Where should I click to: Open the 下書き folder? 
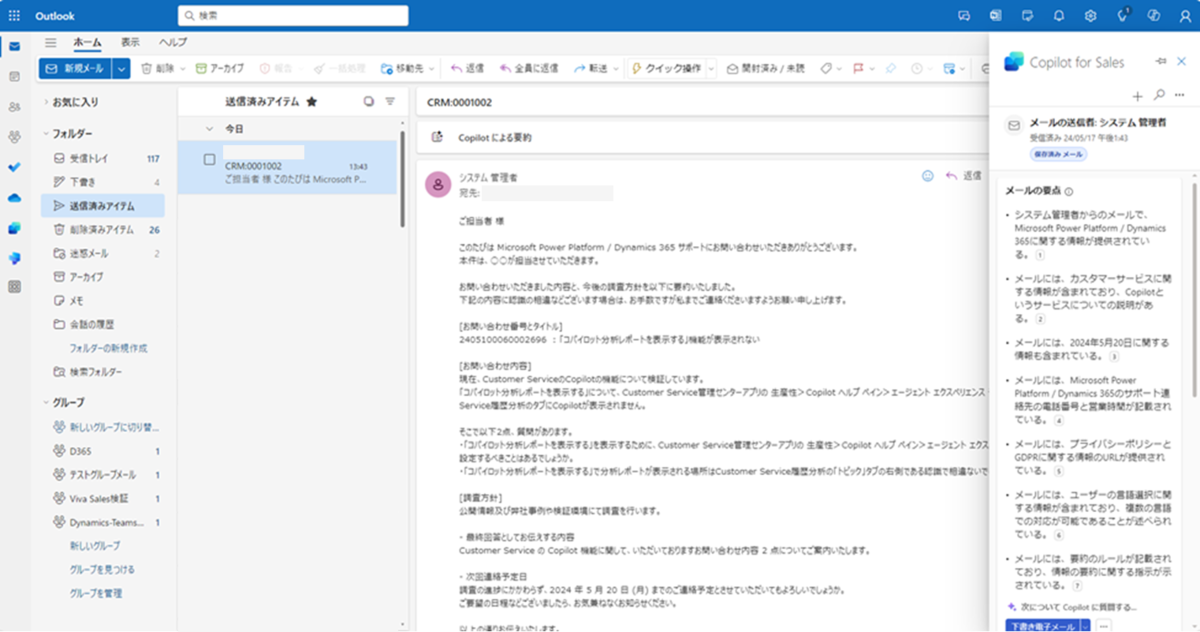(103, 182)
